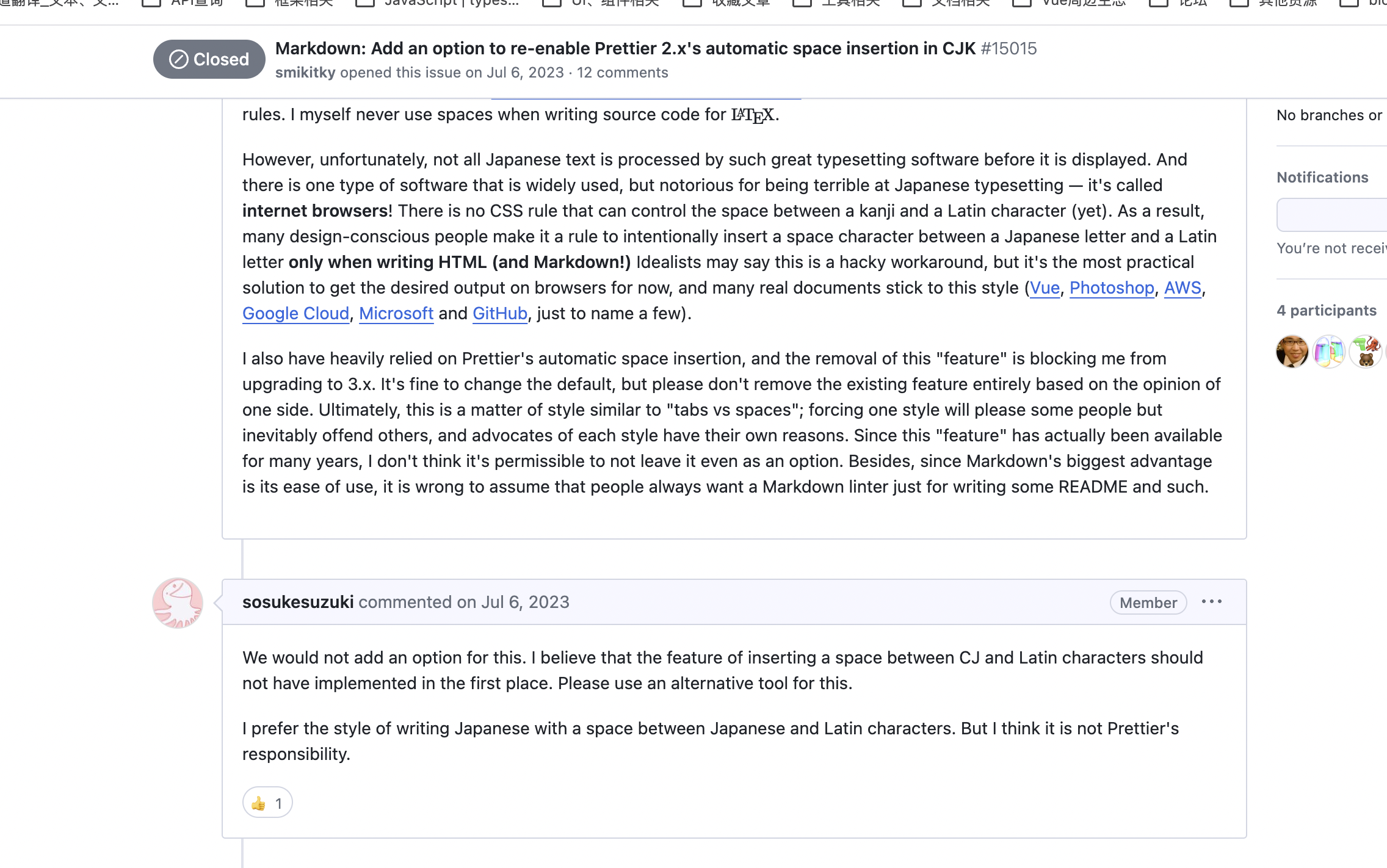1387x868 pixels.
Task: Open smikitky's profile from the issue header
Action: [305, 73]
